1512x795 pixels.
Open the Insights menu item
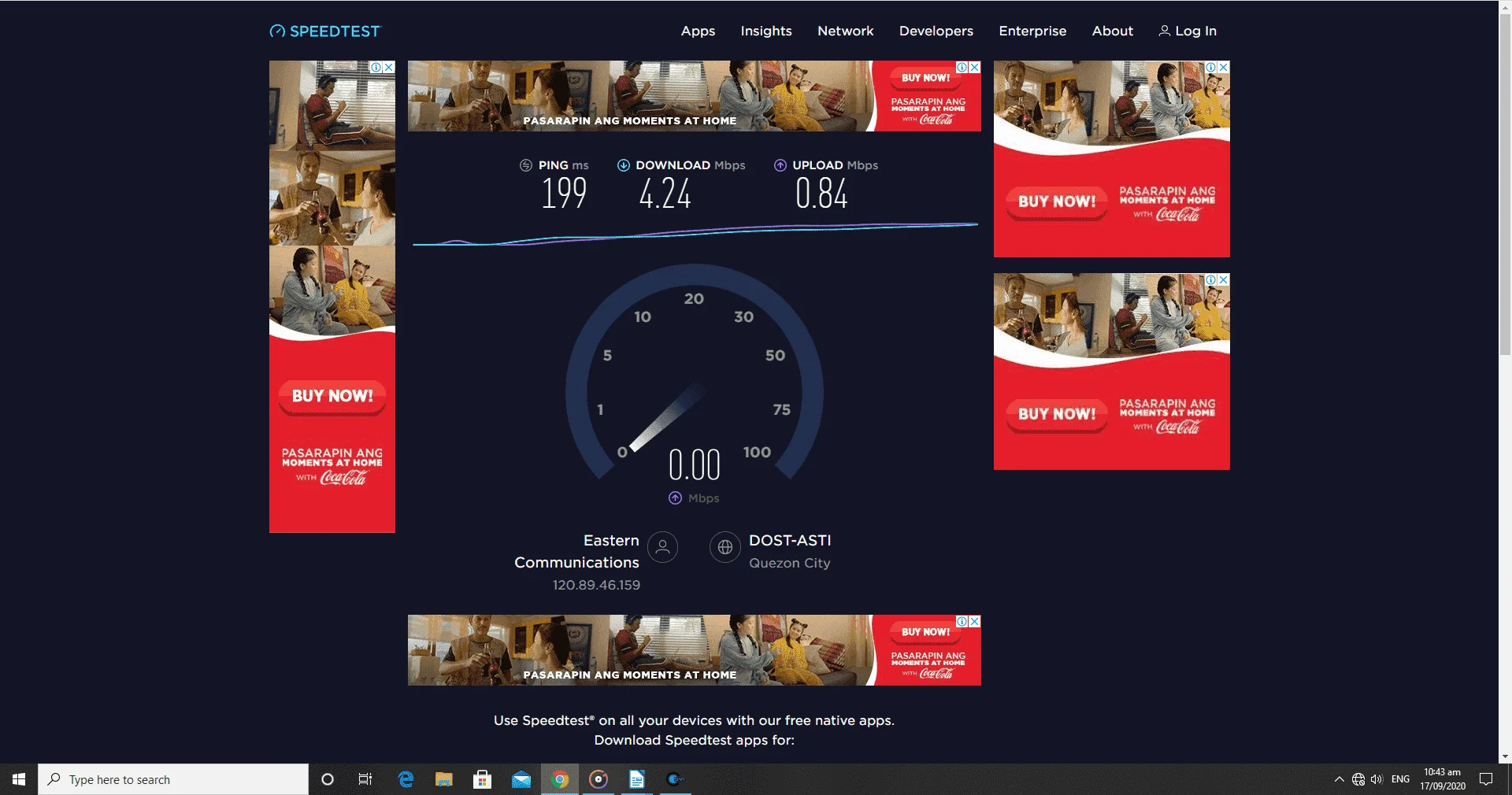click(766, 31)
